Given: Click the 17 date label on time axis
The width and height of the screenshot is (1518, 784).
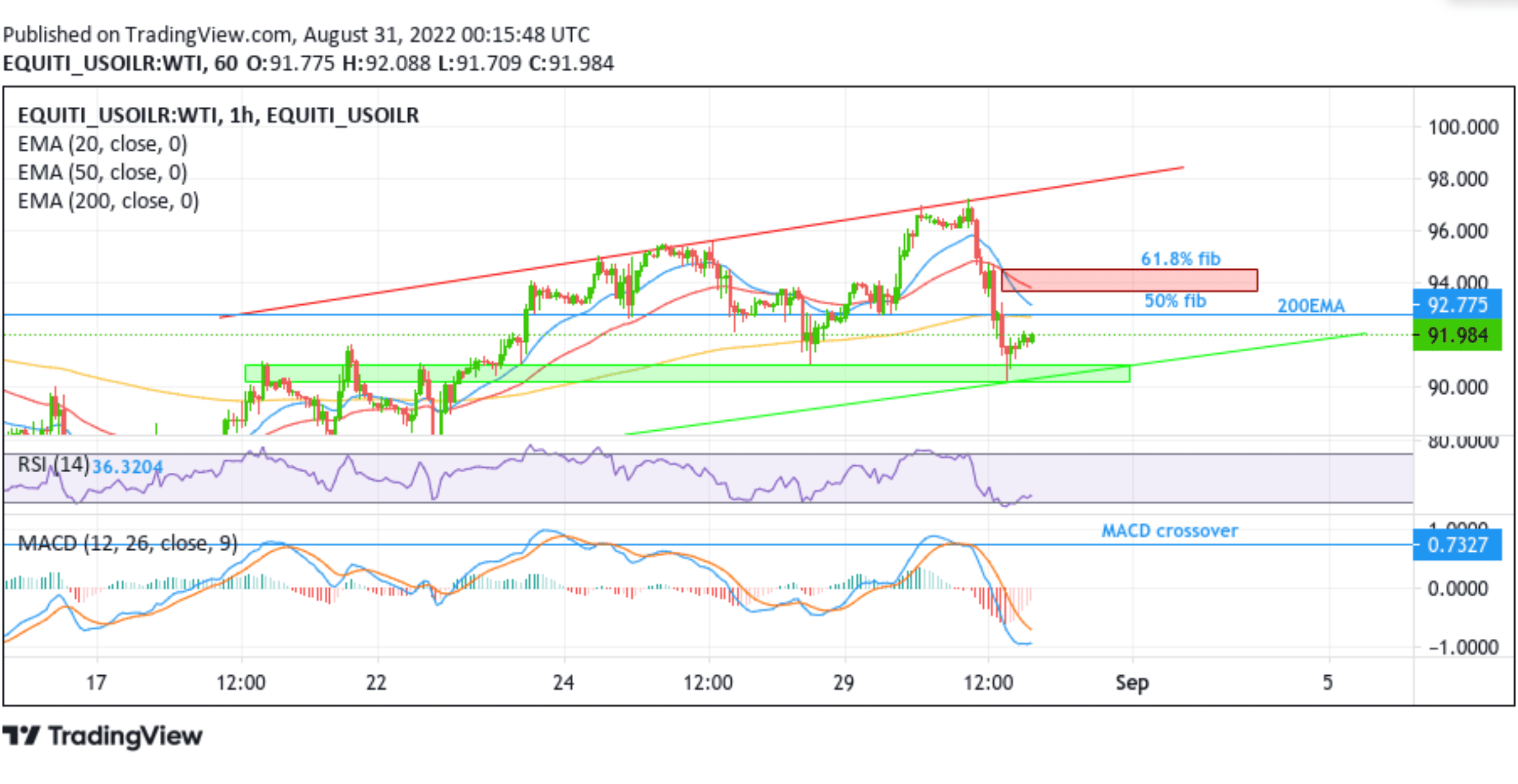Looking at the screenshot, I should click(96, 683).
